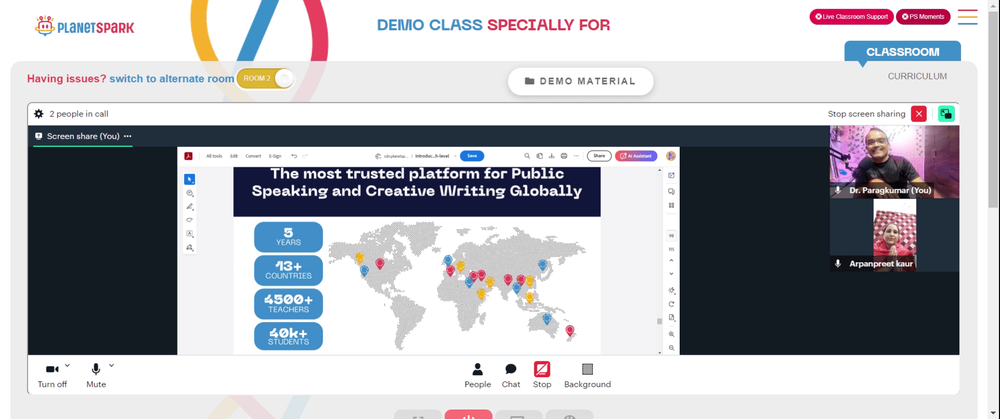Click the Share button in Acrobat
Image resolution: width=1000 pixels, height=419 pixels.
point(599,156)
